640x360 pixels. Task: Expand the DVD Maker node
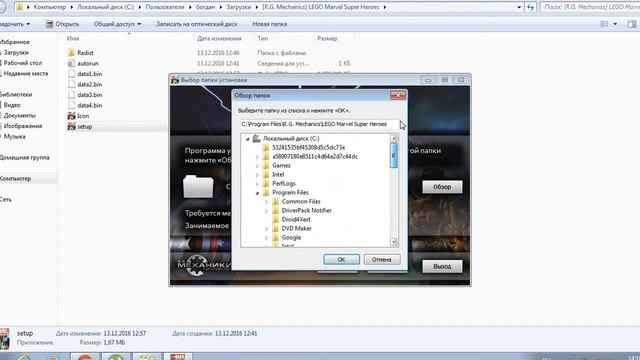click(267, 229)
